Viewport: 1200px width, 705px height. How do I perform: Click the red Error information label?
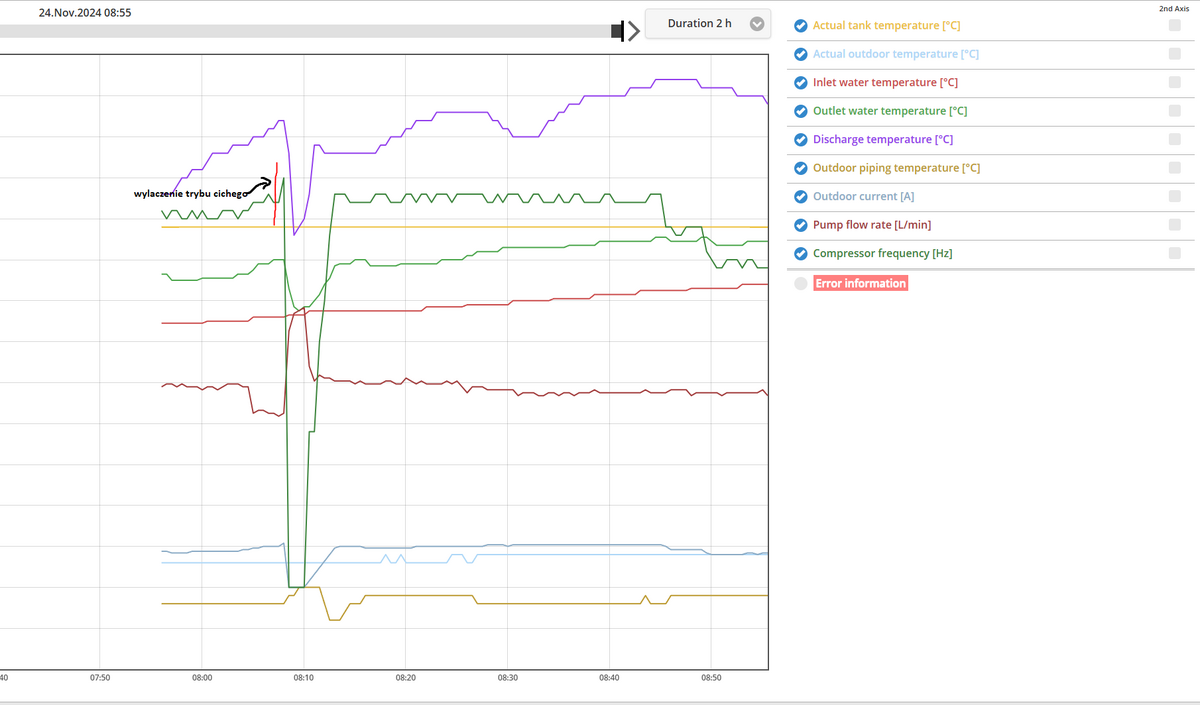860,284
